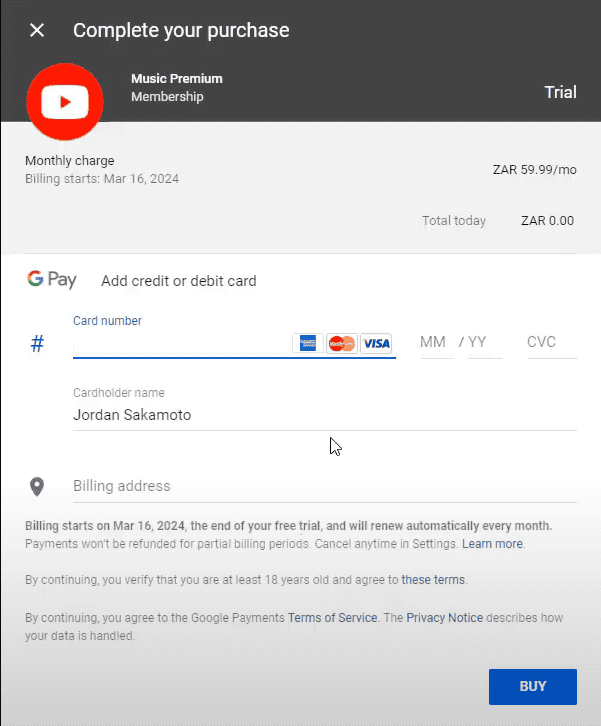Image resolution: width=601 pixels, height=726 pixels.
Task: Click the YouTube Music logo
Action: (65, 101)
